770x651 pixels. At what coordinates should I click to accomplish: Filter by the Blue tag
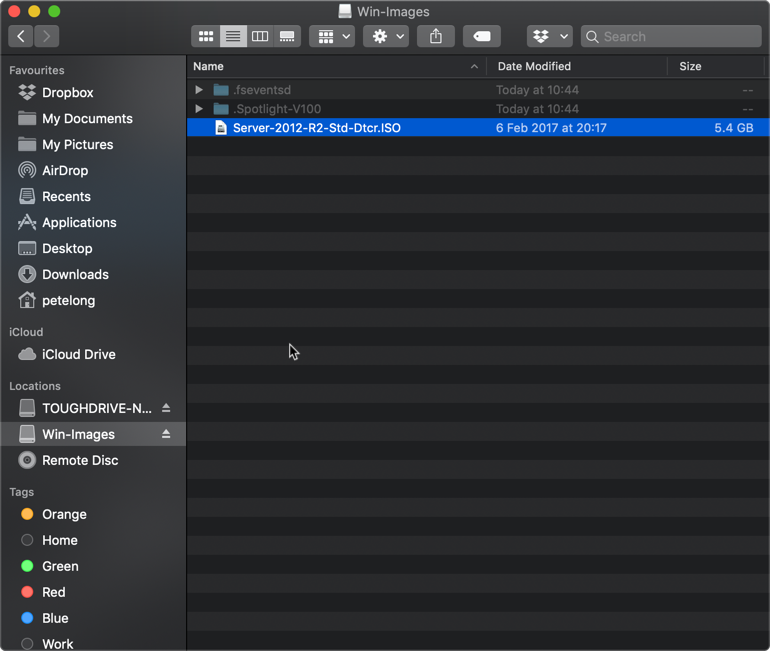tap(93, 618)
